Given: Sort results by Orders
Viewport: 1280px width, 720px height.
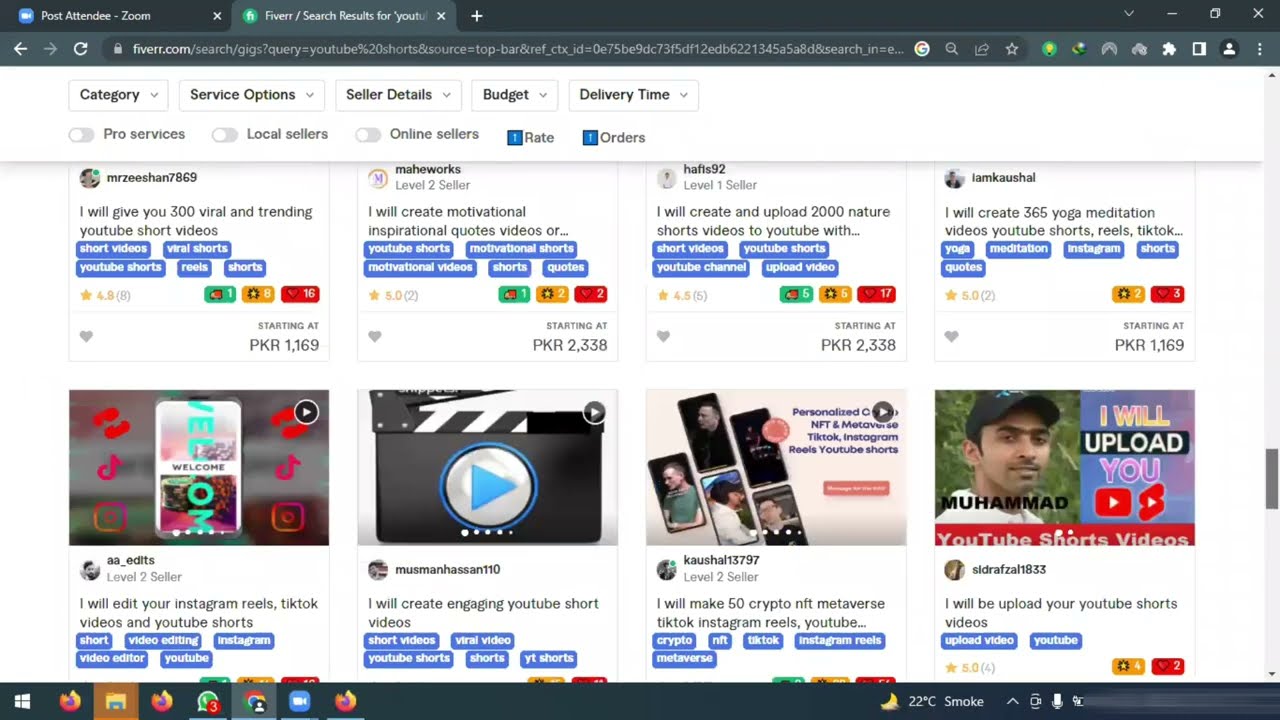Looking at the screenshot, I should coord(613,137).
